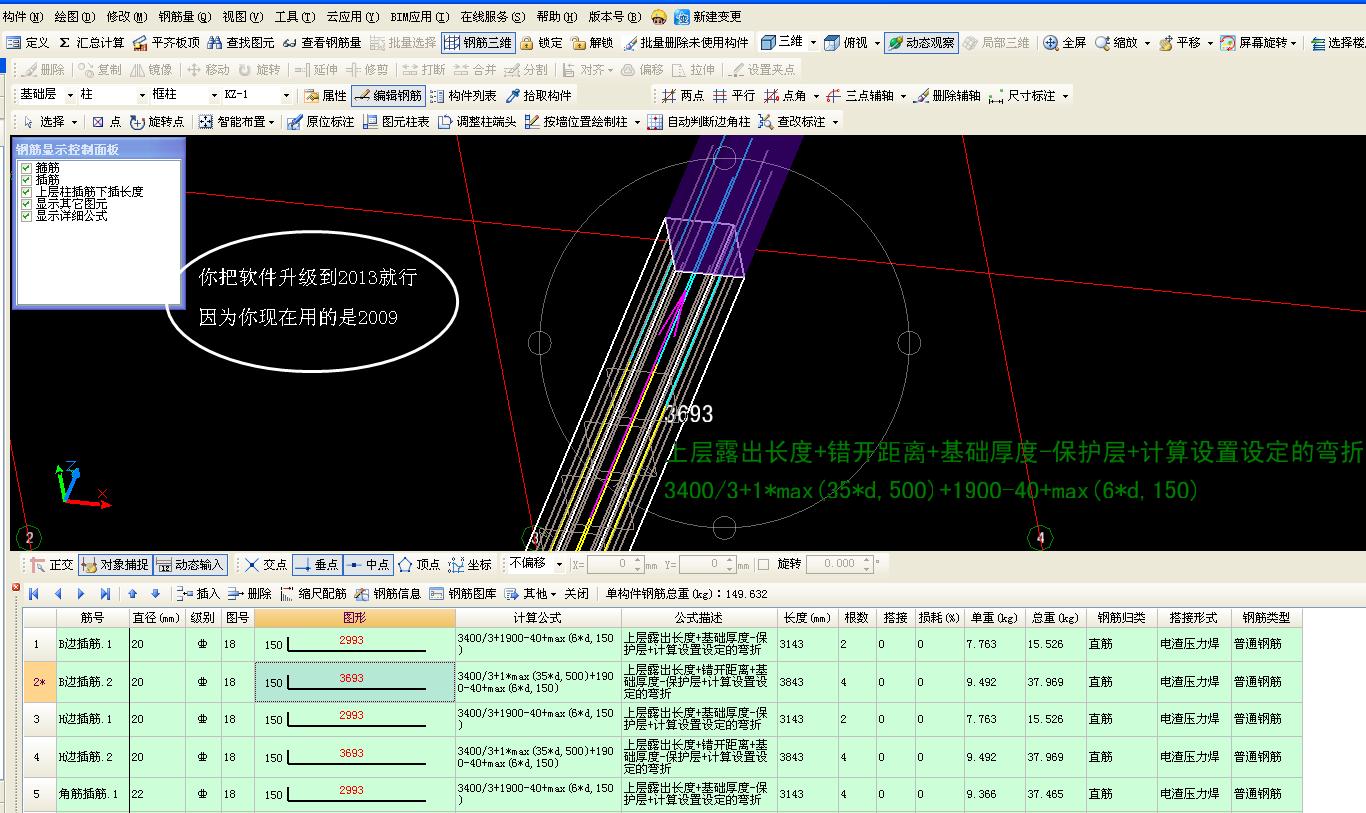Click 插入 to insert rebar row
The height and width of the screenshot is (813, 1366).
[199, 594]
